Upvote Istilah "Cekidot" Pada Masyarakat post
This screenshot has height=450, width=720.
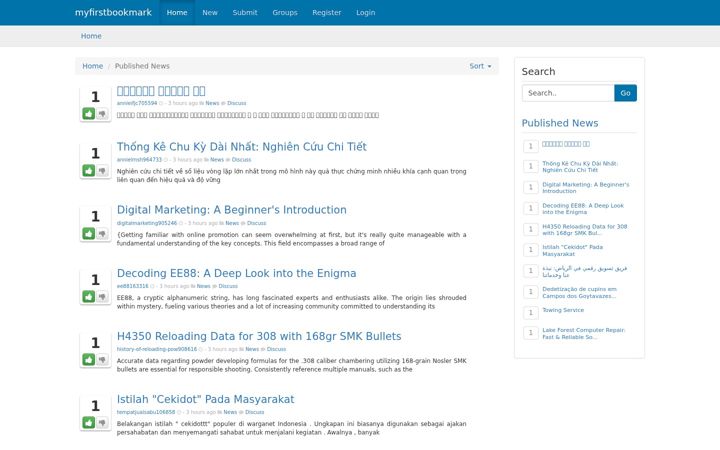click(89, 422)
